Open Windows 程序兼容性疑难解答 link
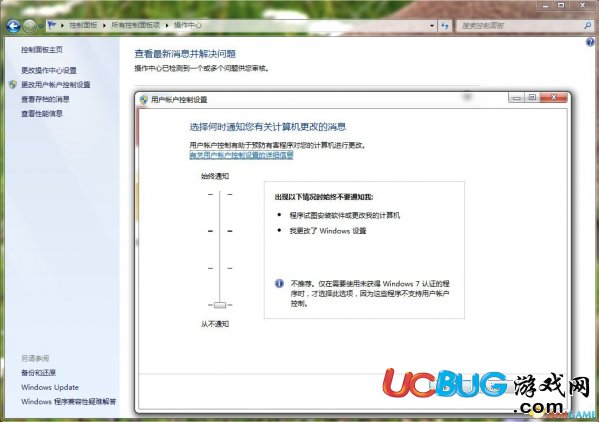The width and height of the screenshot is (599, 422). 68,402
